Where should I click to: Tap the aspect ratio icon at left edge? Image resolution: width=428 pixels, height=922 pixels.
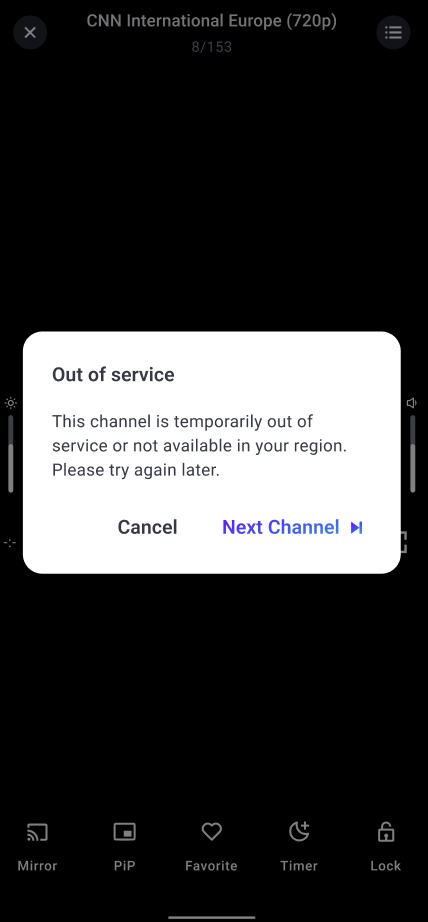pos(9,543)
